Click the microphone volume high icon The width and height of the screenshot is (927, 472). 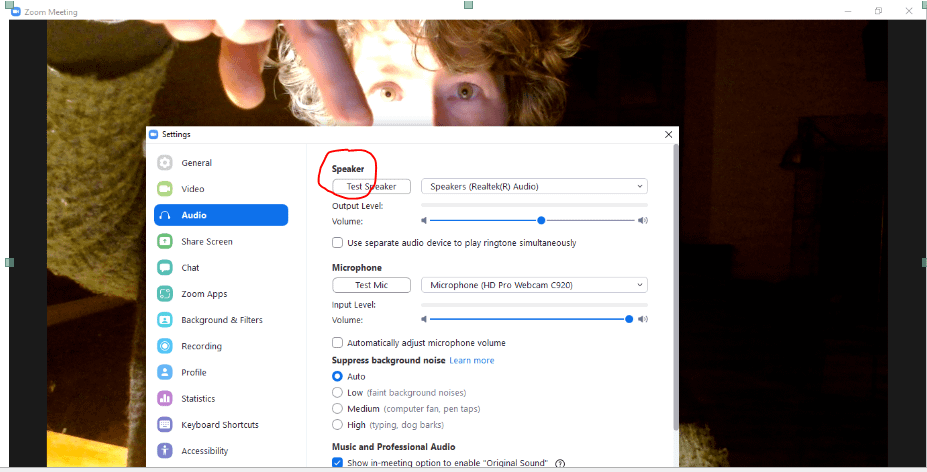[x=643, y=319]
